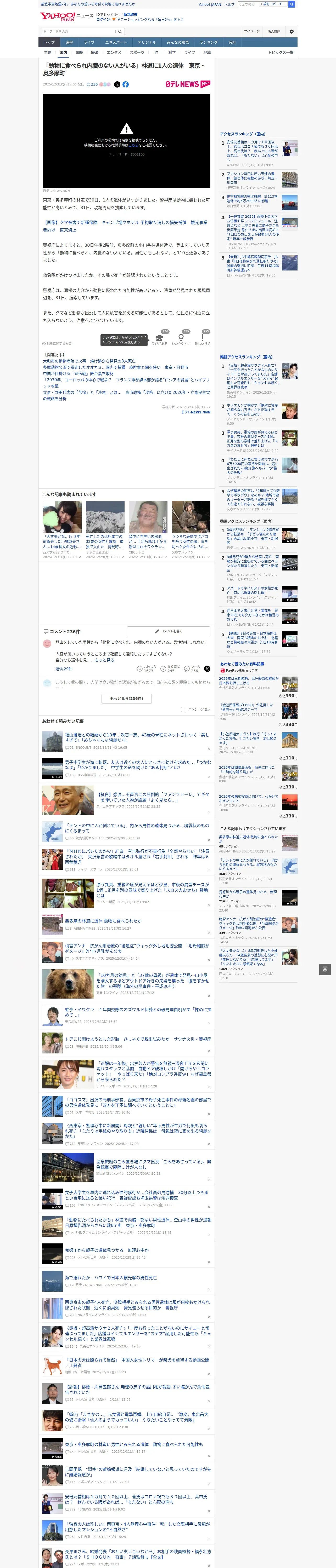Open the 236 comments speech-bubble icon
This screenshot has width=336, height=1568.
pos(92,85)
